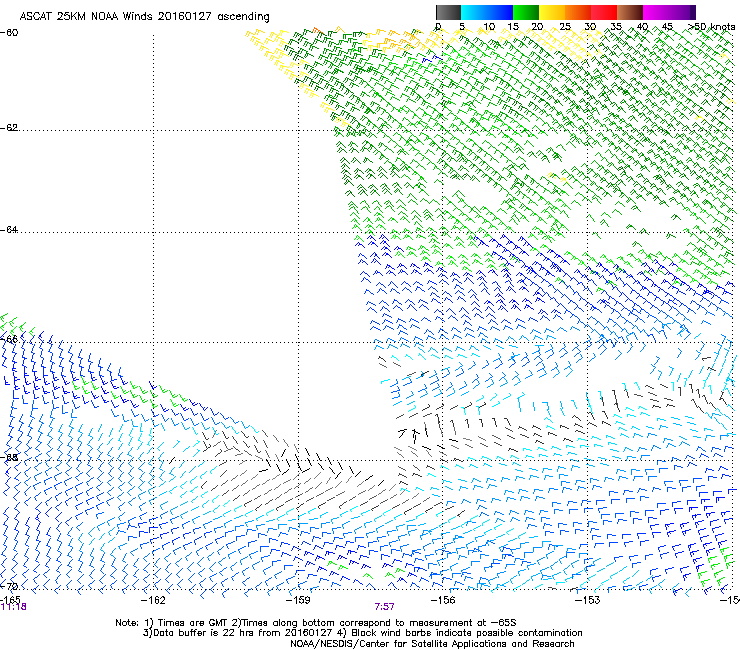Click the '-156' longitude axis label

coord(443,600)
